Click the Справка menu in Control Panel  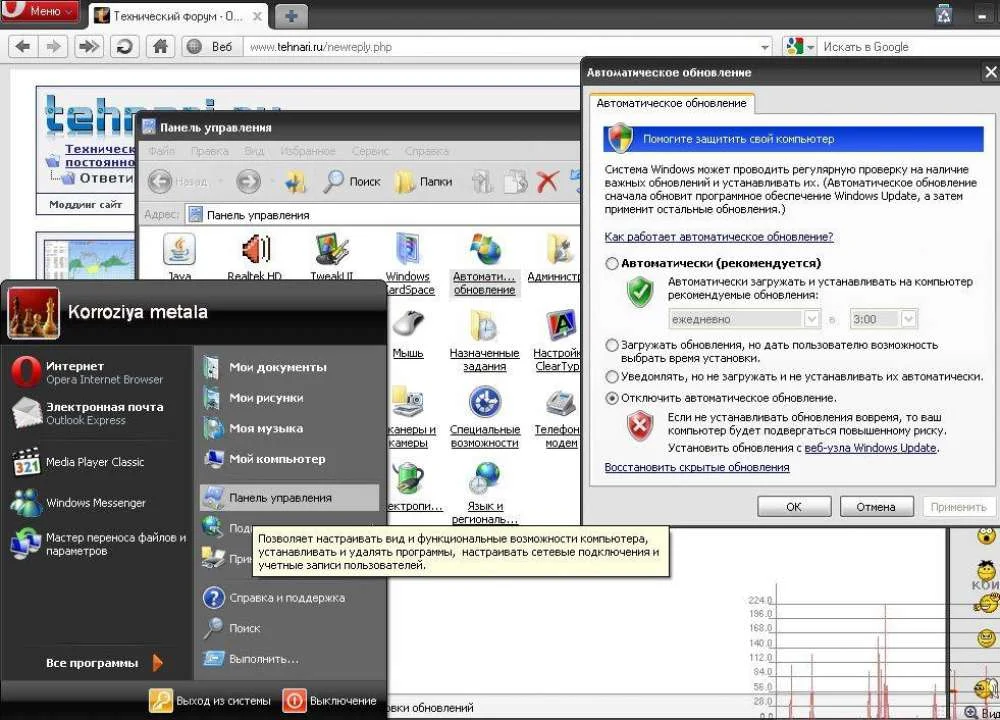point(427,151)
